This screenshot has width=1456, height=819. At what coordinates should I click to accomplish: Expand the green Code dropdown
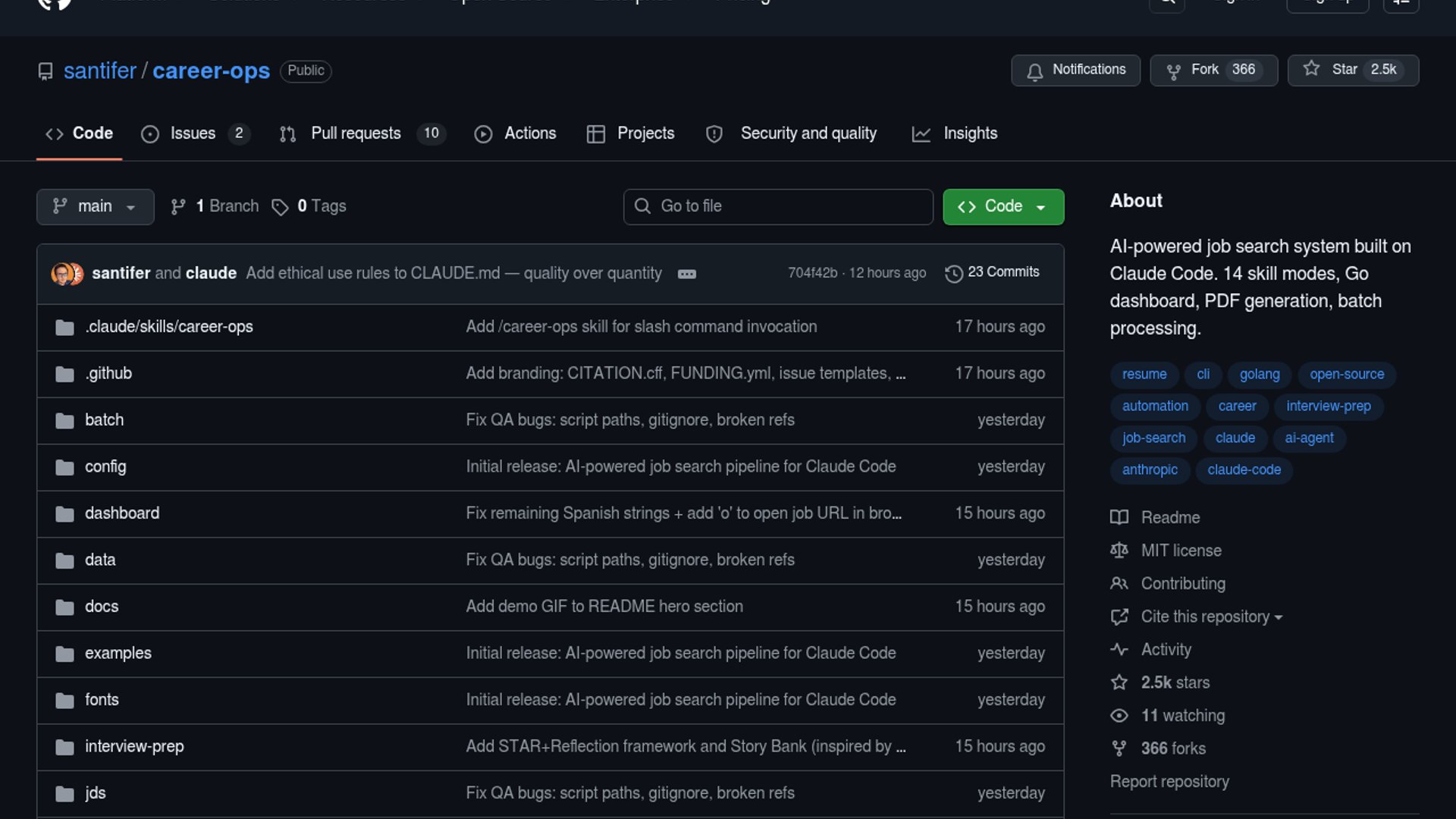1003,206
